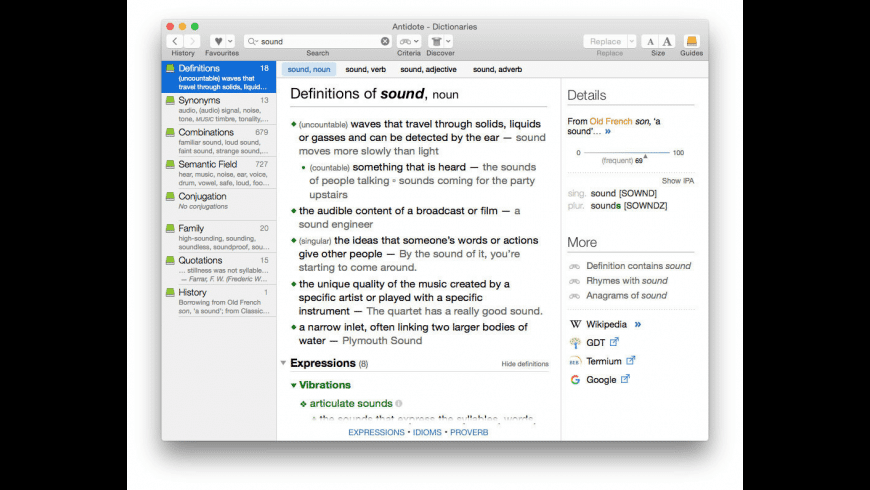The height and width of the screenshot is (490, 870).
Task: Jump to PROVERB section link
Action: [469, 432]
